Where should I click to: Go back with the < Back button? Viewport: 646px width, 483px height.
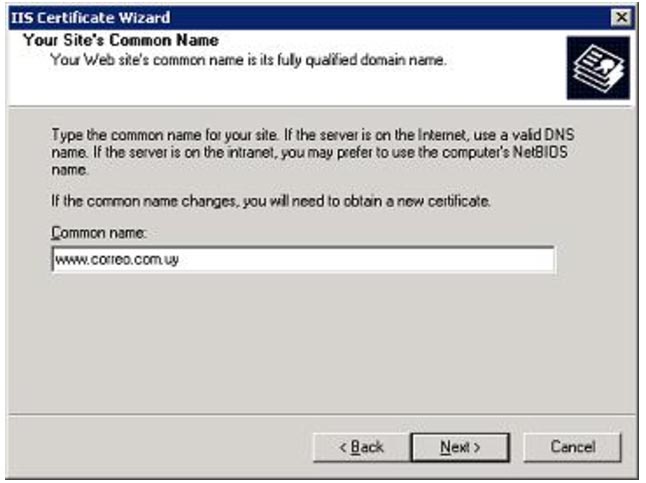361,447
